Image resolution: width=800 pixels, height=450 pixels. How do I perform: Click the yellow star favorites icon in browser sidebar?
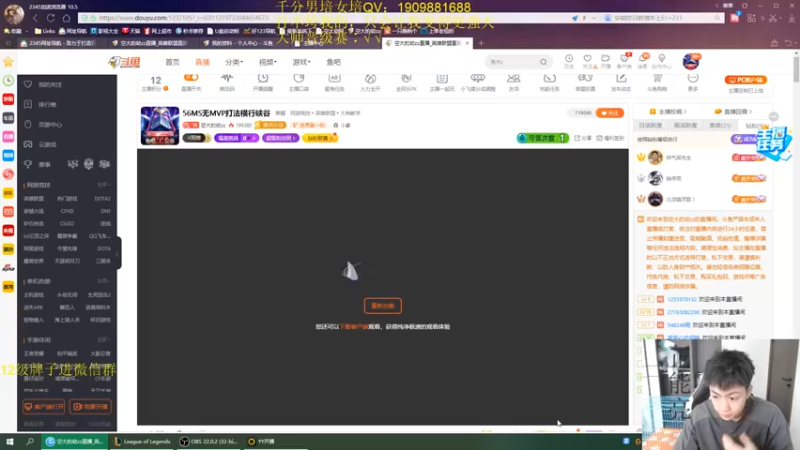[8, 62]
